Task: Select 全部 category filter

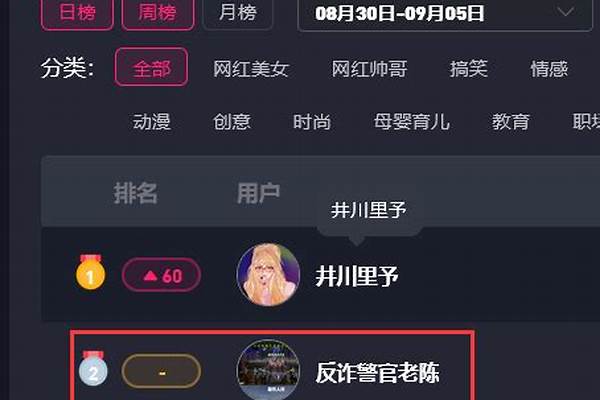Action: [x=152, y=67]
